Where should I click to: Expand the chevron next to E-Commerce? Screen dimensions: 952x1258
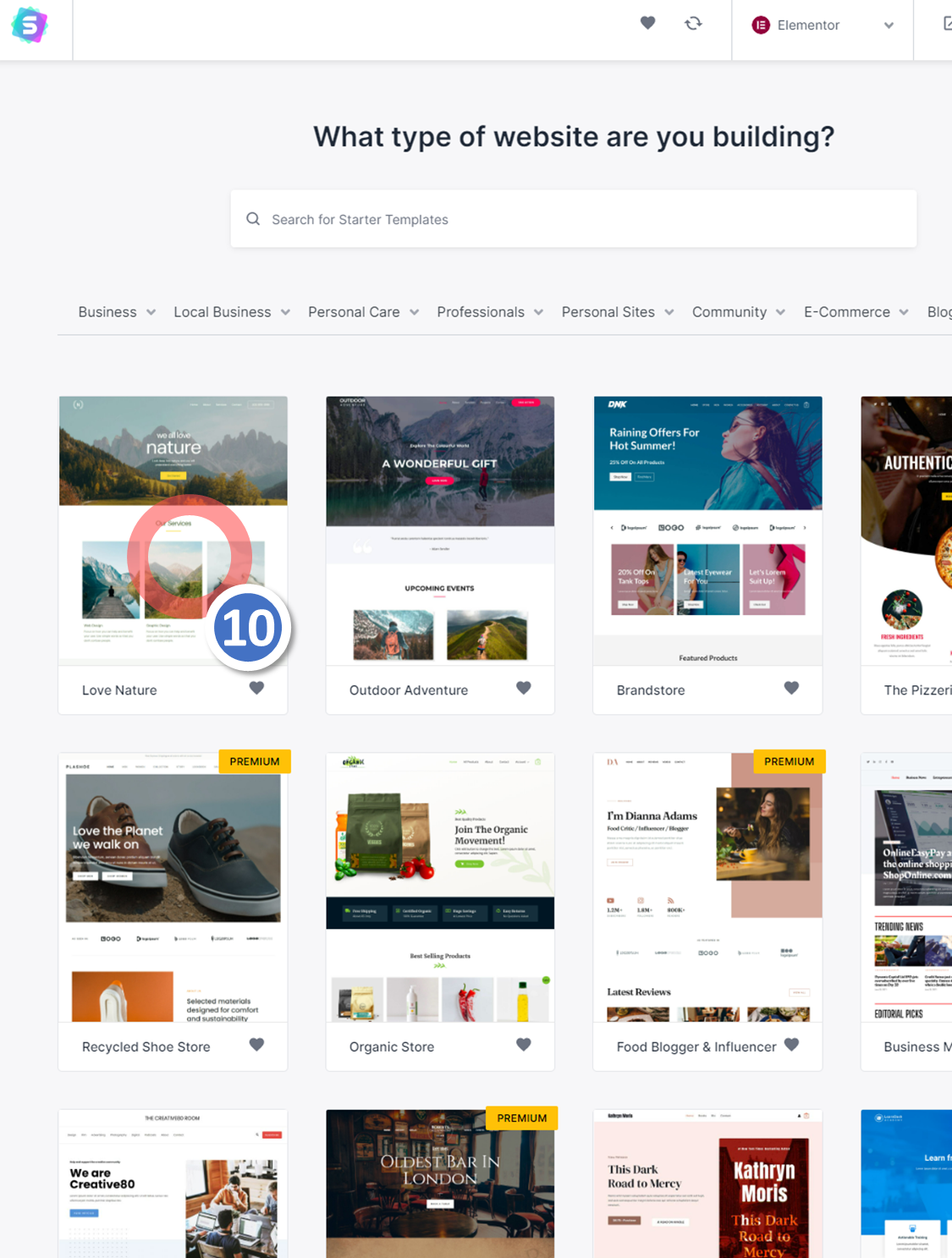[x=904, y=312]
